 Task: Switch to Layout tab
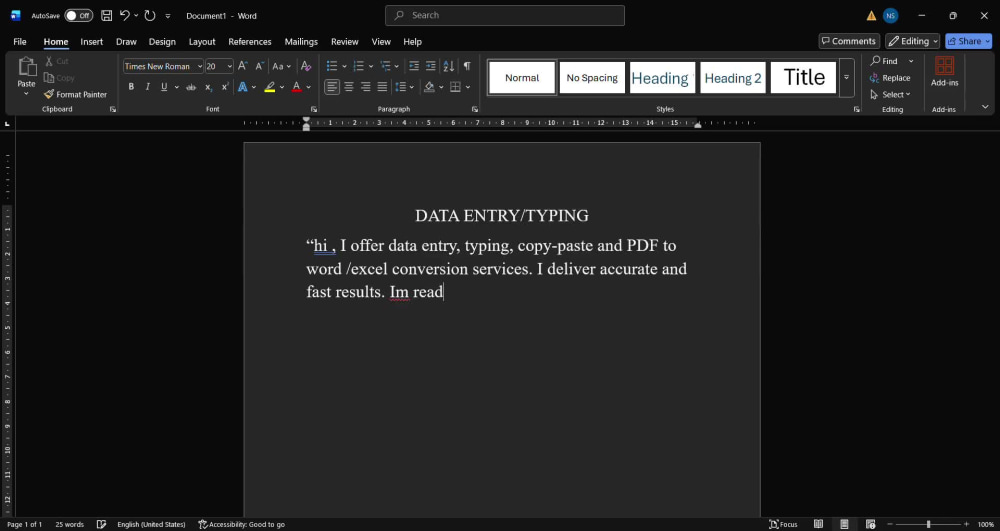coord(202,41)
